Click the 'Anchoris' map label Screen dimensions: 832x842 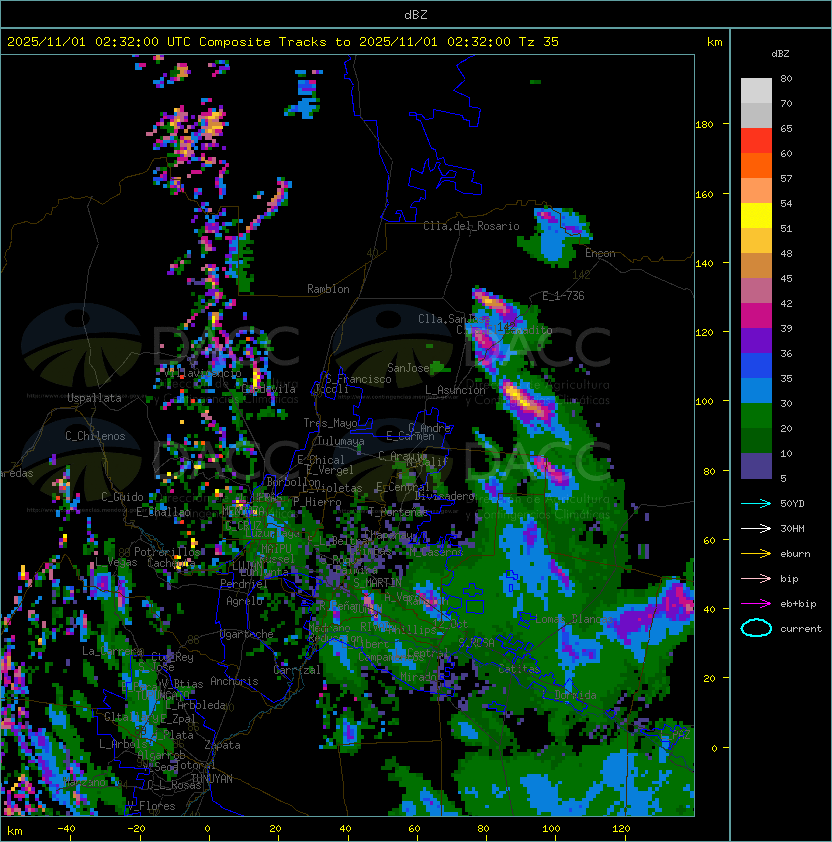(x=234, y=681)
